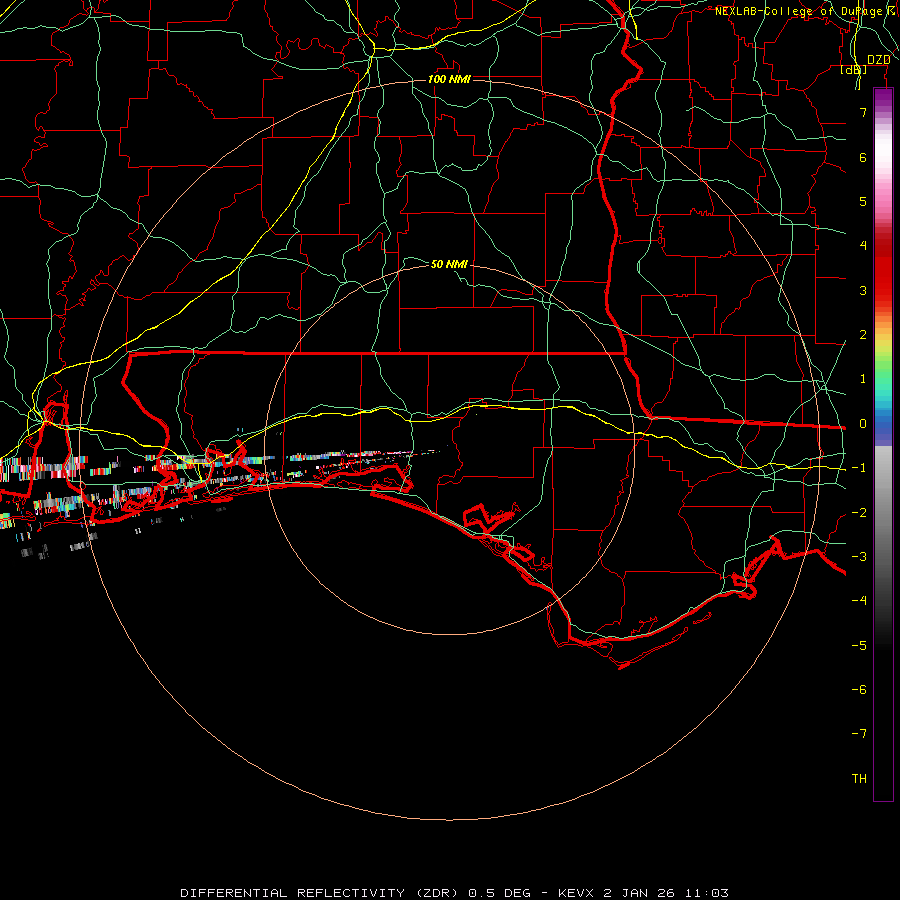This screenshot has width=900, height=900.
Task: Click the "DZD" legend title
Action: tap(878, 60)
